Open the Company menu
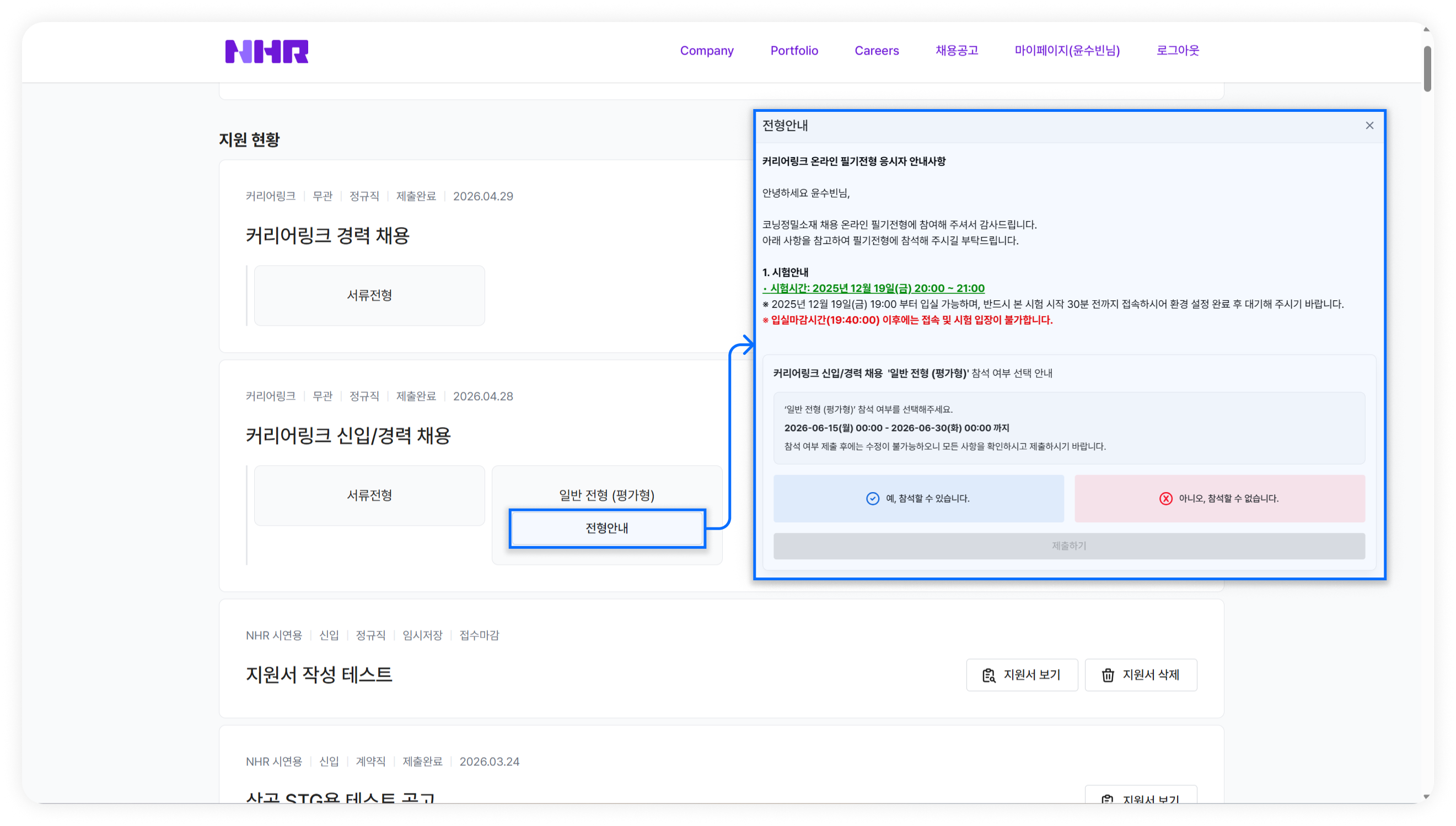The image size is (1456, 826). 706,51
